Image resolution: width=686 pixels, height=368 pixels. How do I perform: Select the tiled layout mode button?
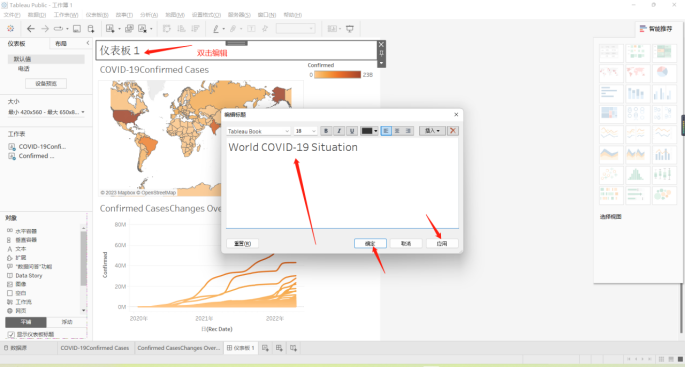26,322
